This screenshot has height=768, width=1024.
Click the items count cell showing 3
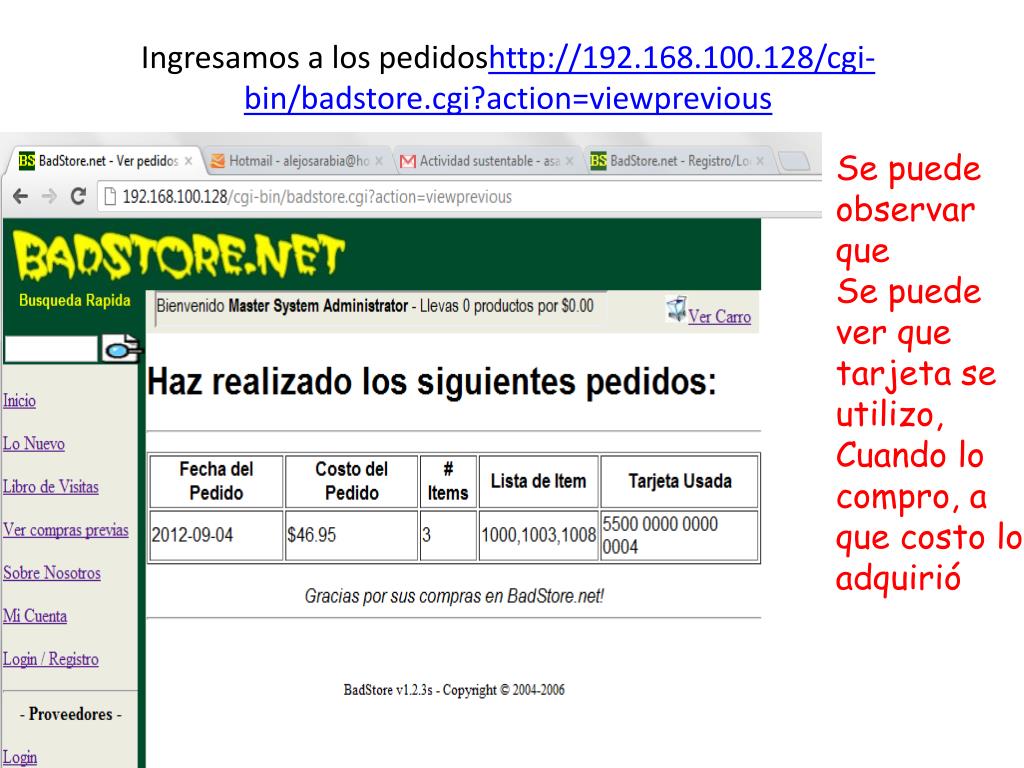point(448,536)
